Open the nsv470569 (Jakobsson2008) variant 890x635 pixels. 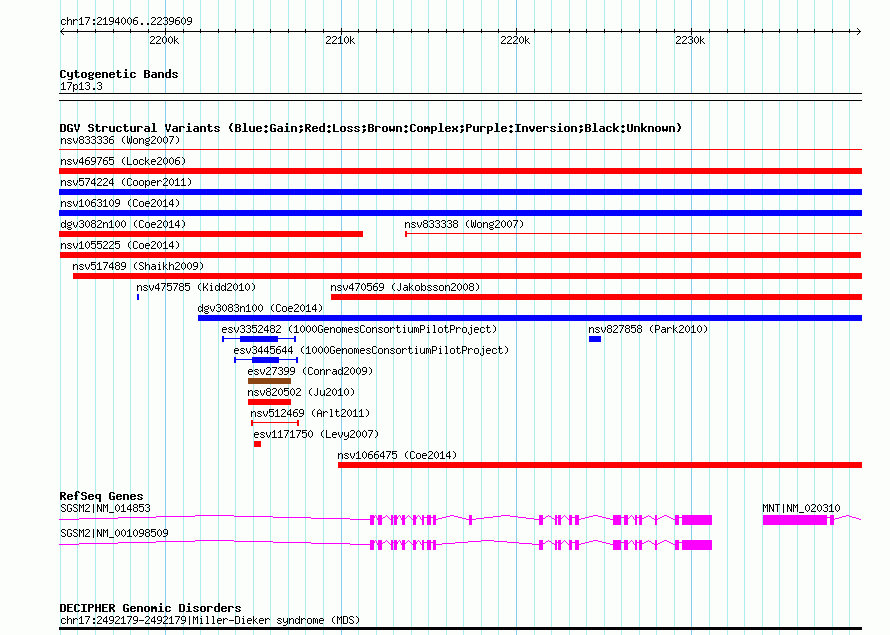[x=405, y=287]
